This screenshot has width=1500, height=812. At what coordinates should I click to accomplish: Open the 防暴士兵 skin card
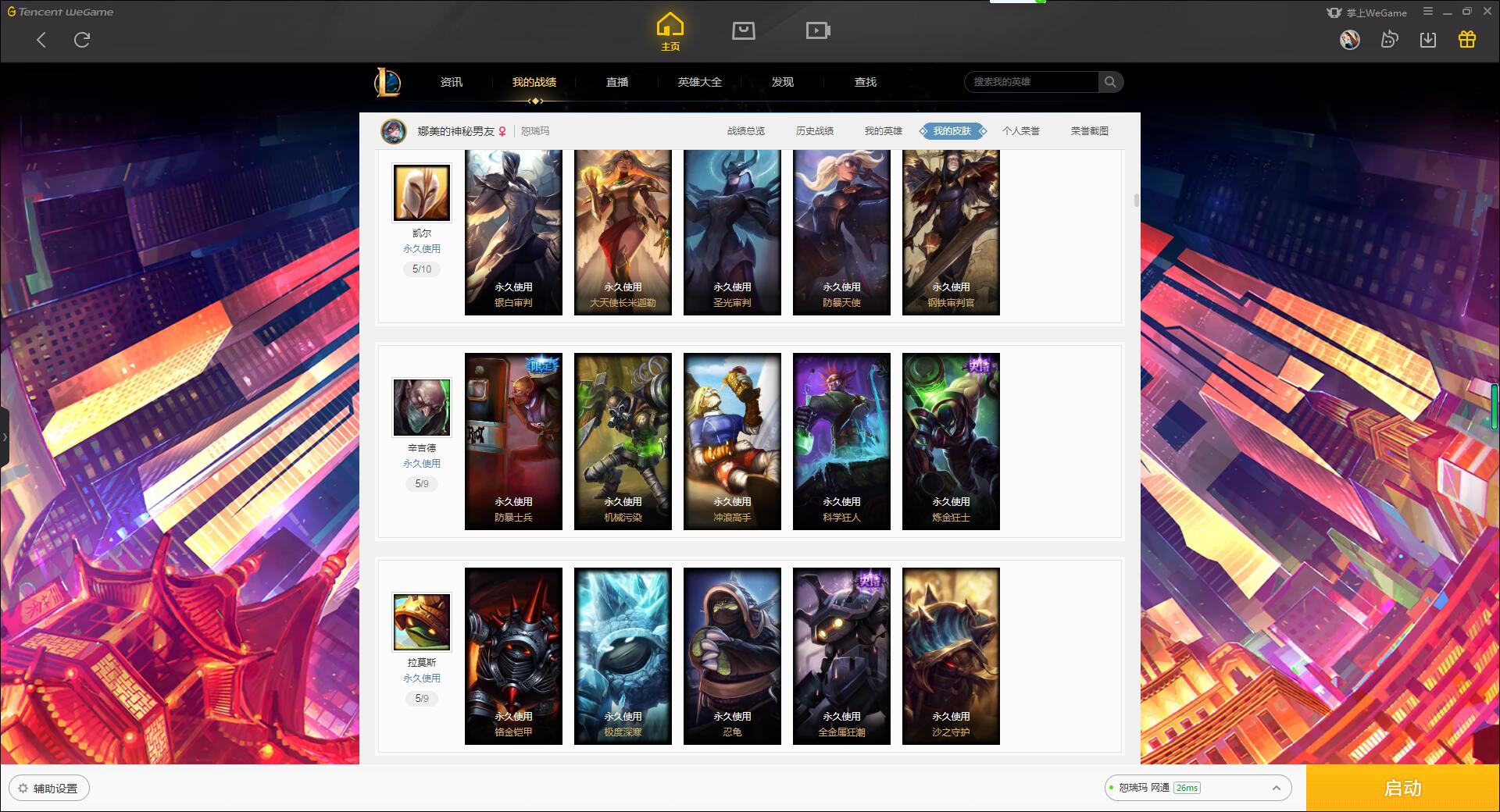coord(513,441)
